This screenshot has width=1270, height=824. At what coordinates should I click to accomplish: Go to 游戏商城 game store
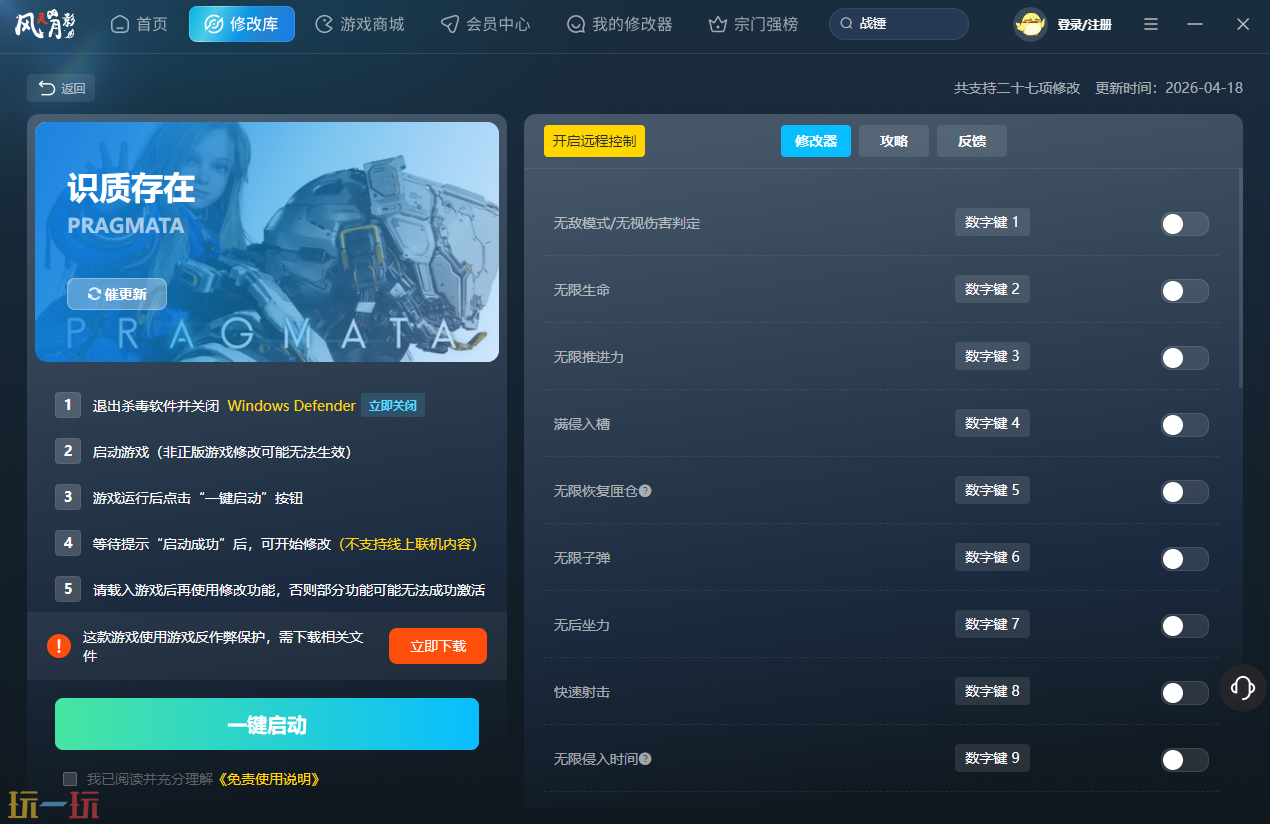tap(360, 24)
